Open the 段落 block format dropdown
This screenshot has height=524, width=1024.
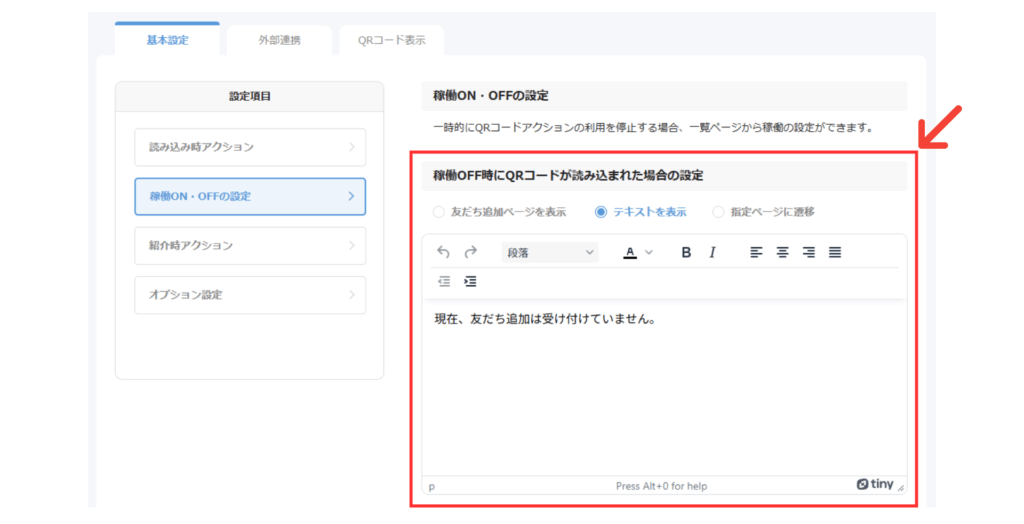pos(550,253)
